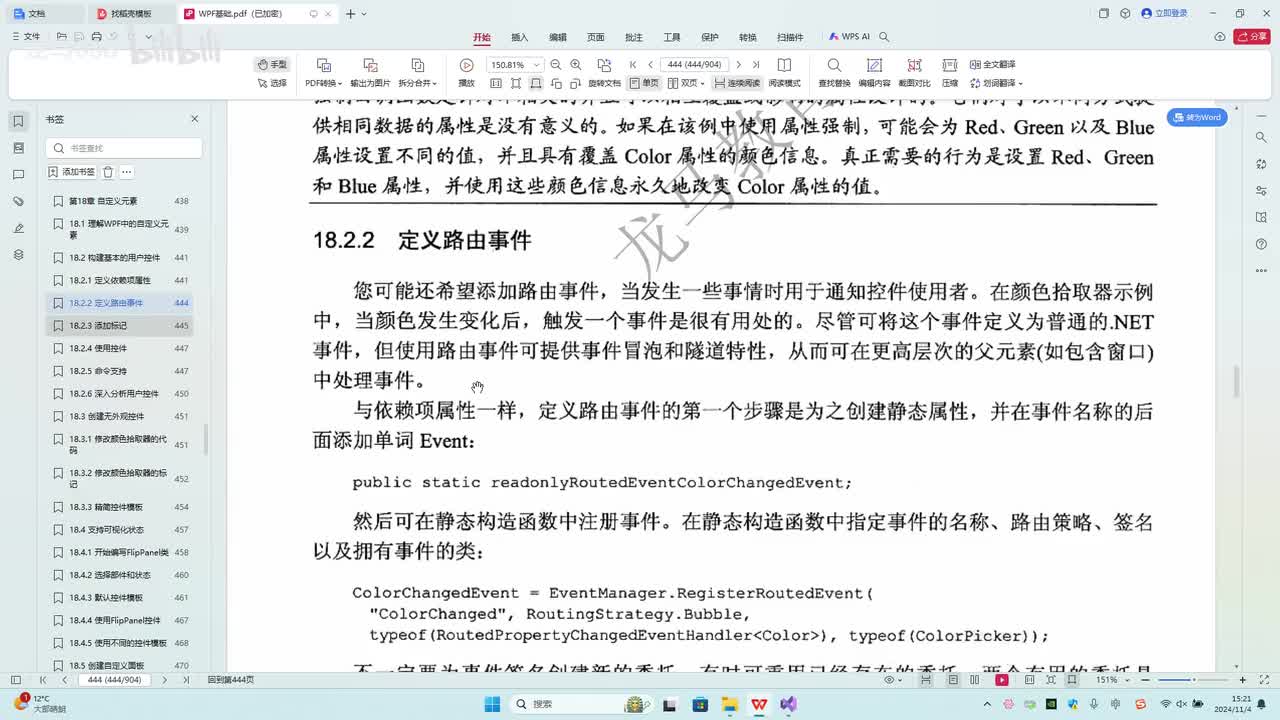Viewport: 1280px width, 720px height.
Task: Switch to the 页面 ribbon tab
Action: 595,37
